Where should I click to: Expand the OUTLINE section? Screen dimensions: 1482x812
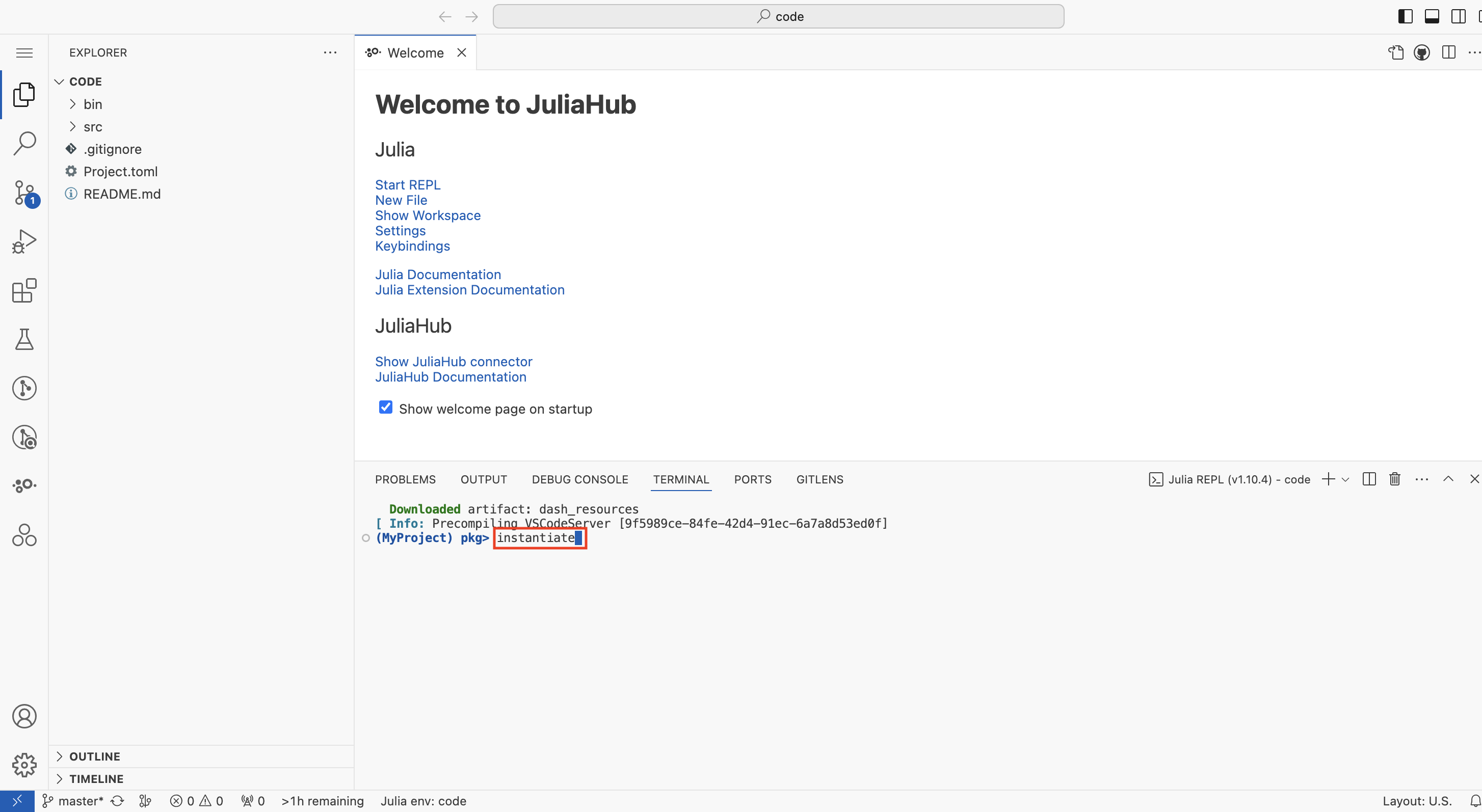[95, 756]
